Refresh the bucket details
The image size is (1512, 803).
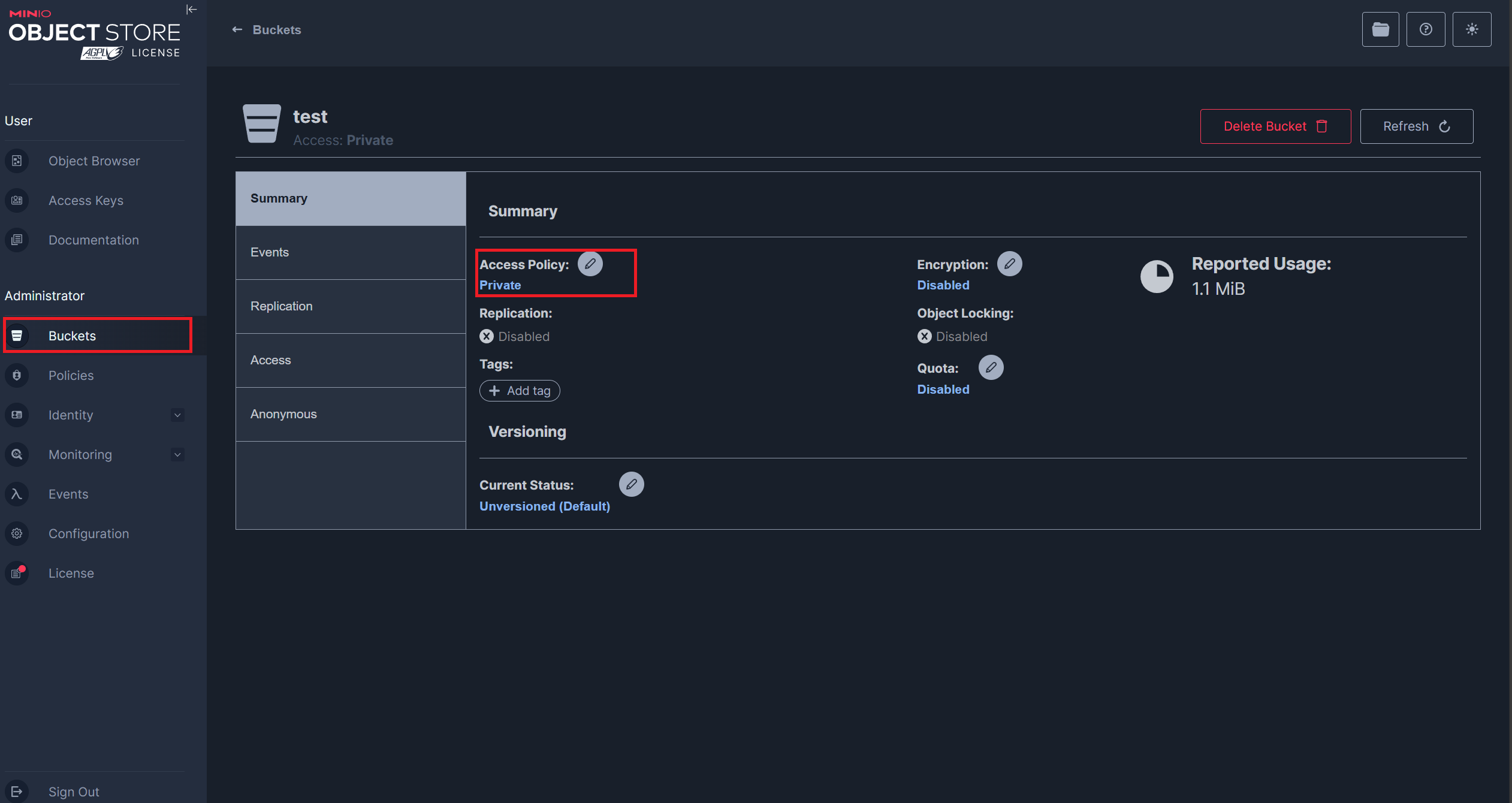coord(1417,126)
